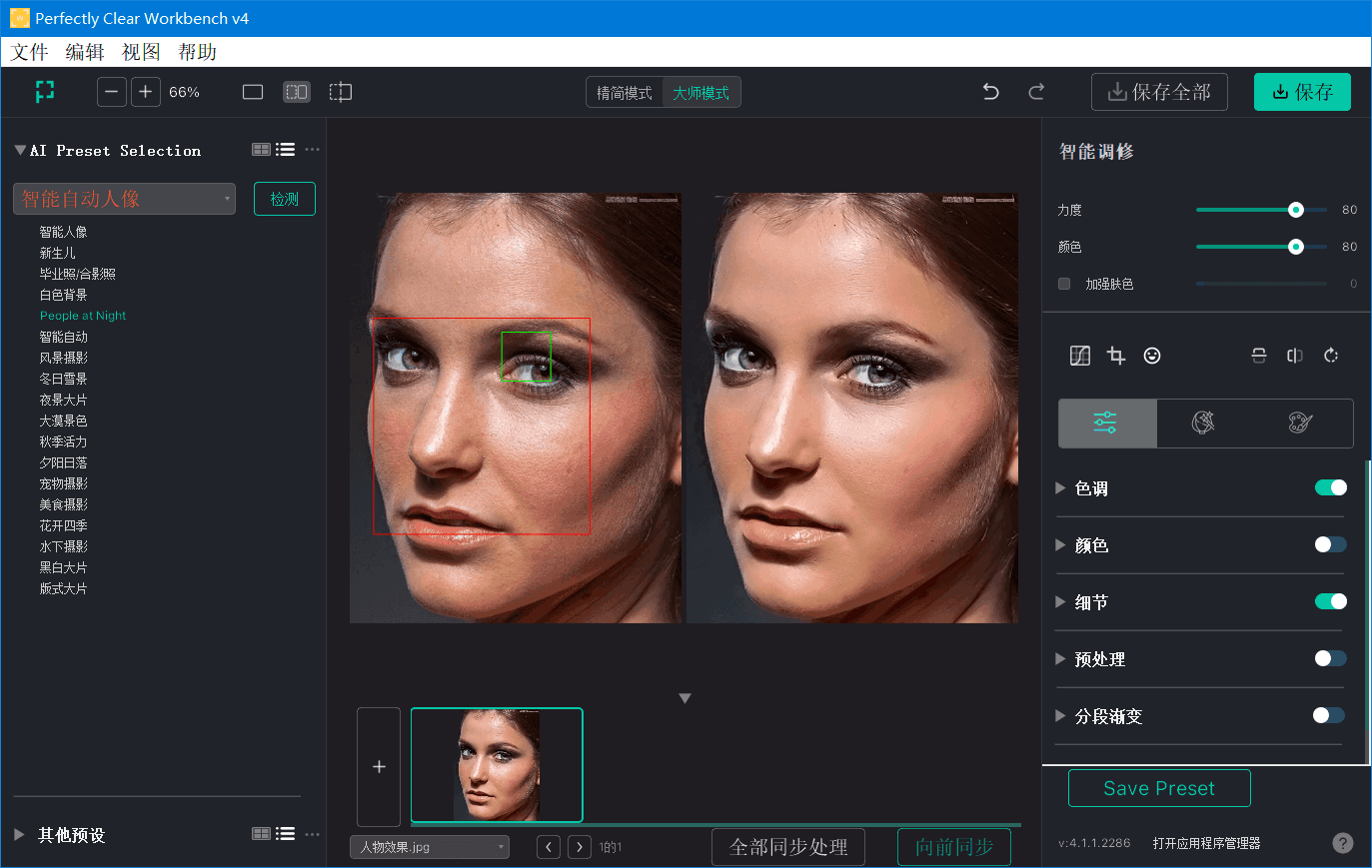Collapse the AI Preset Selection section
This screenshot has width=1372, height=868.
tap(22, 150)
